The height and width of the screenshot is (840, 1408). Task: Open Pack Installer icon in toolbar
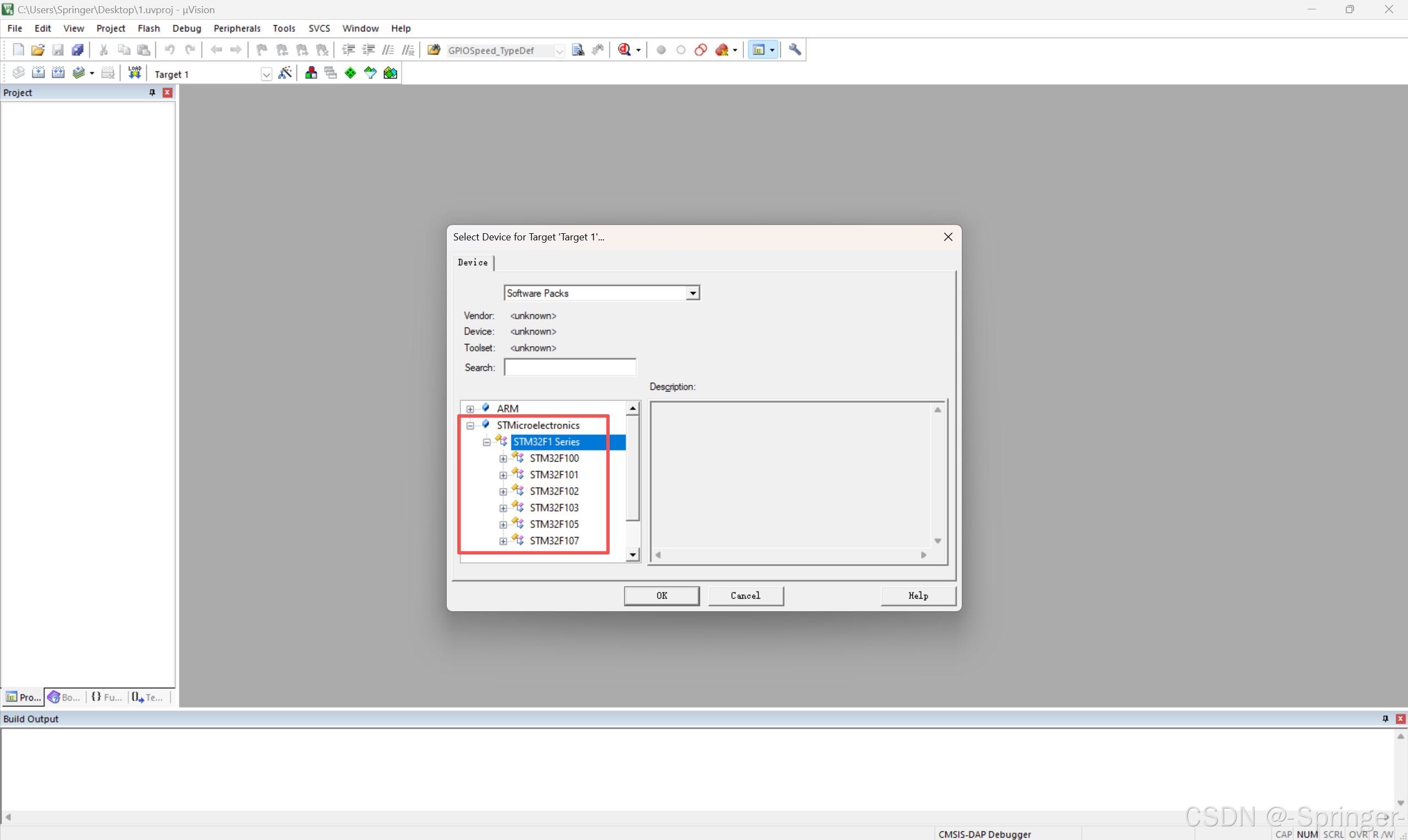click(x=390, y=73)
